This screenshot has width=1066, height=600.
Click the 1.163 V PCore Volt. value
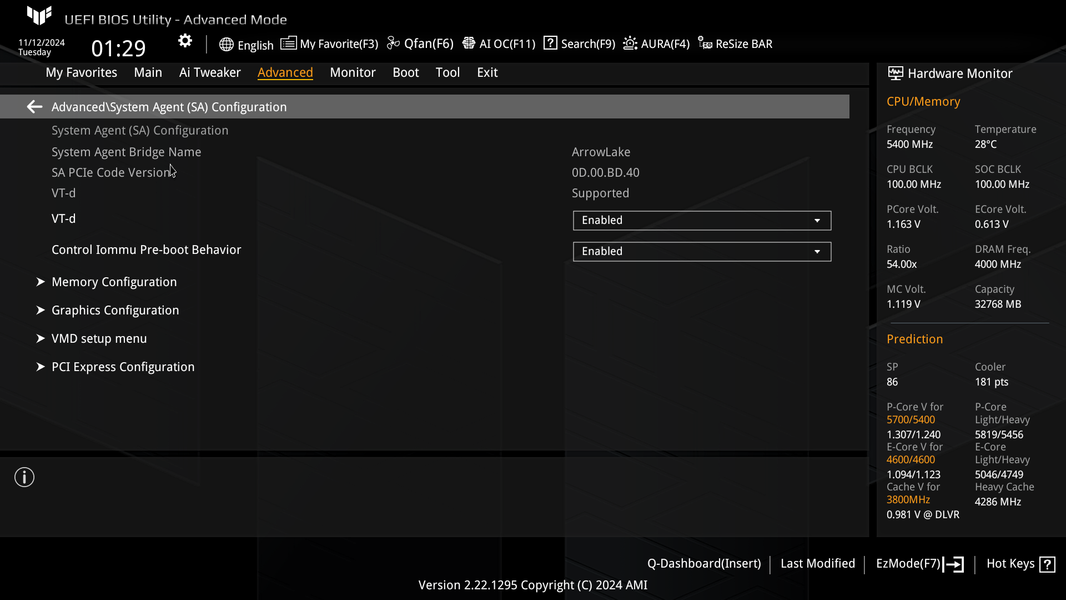point(903,224)
